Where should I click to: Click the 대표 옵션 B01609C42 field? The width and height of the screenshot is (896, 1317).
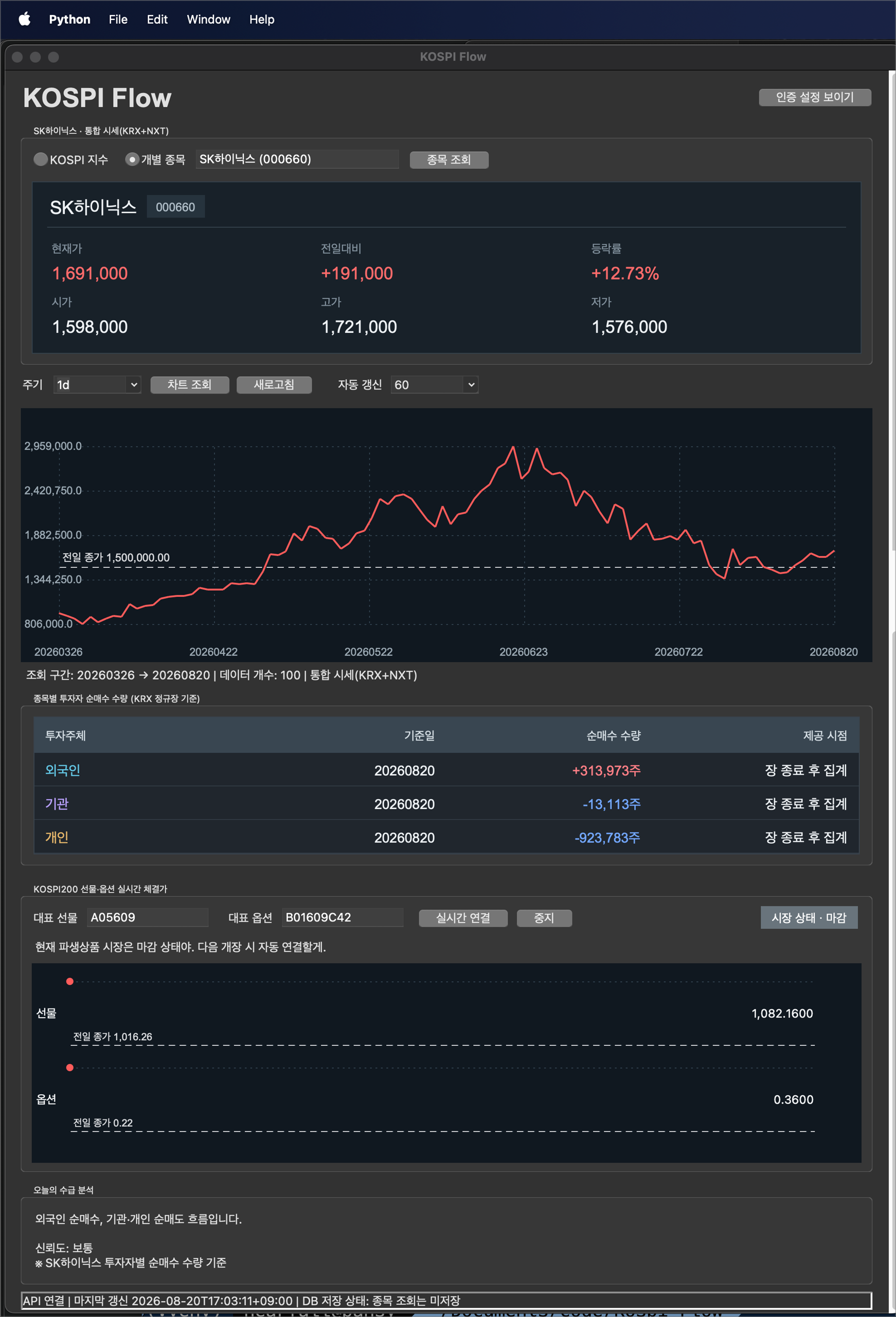point(343,917)
